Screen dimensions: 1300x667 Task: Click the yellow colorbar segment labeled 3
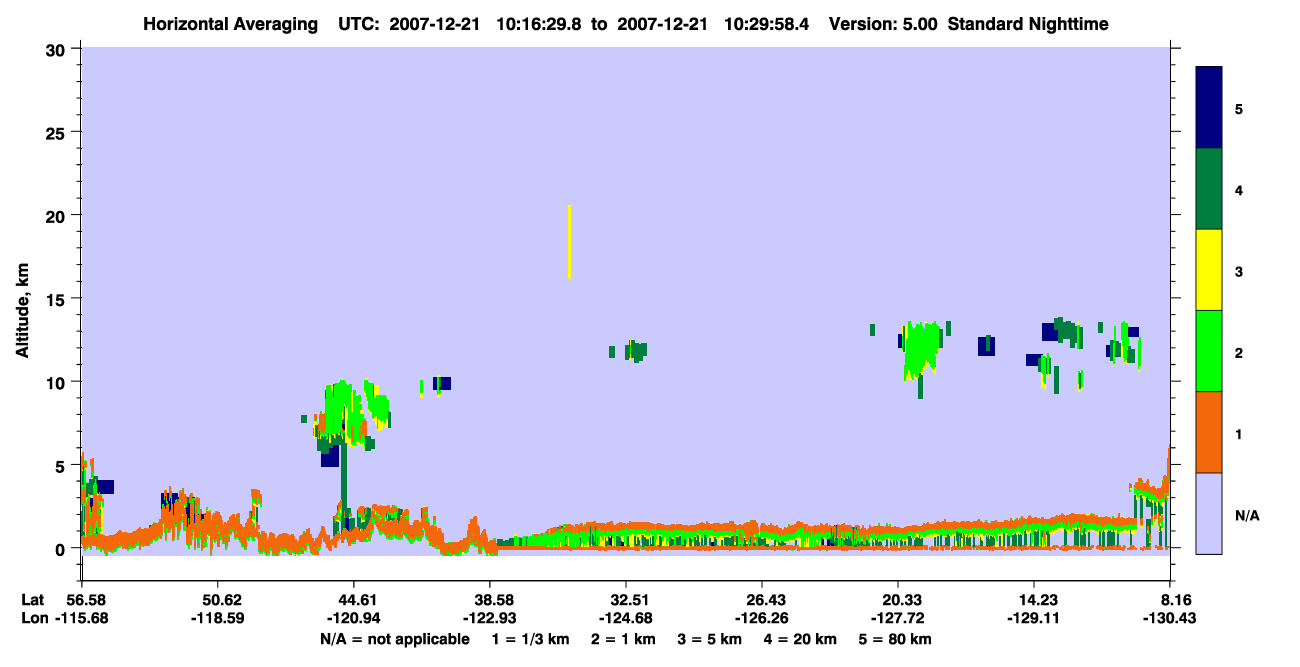pyautogui.click(x=1209, y=270)
